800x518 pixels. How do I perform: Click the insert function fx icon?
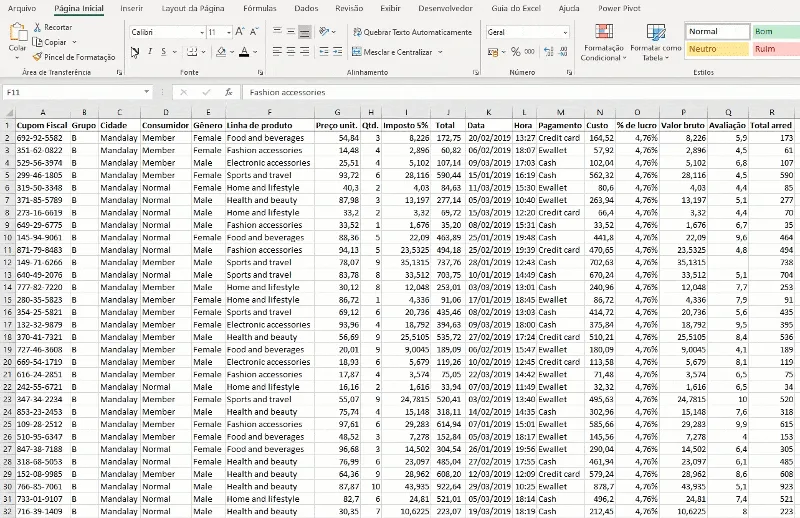[229, 92]
